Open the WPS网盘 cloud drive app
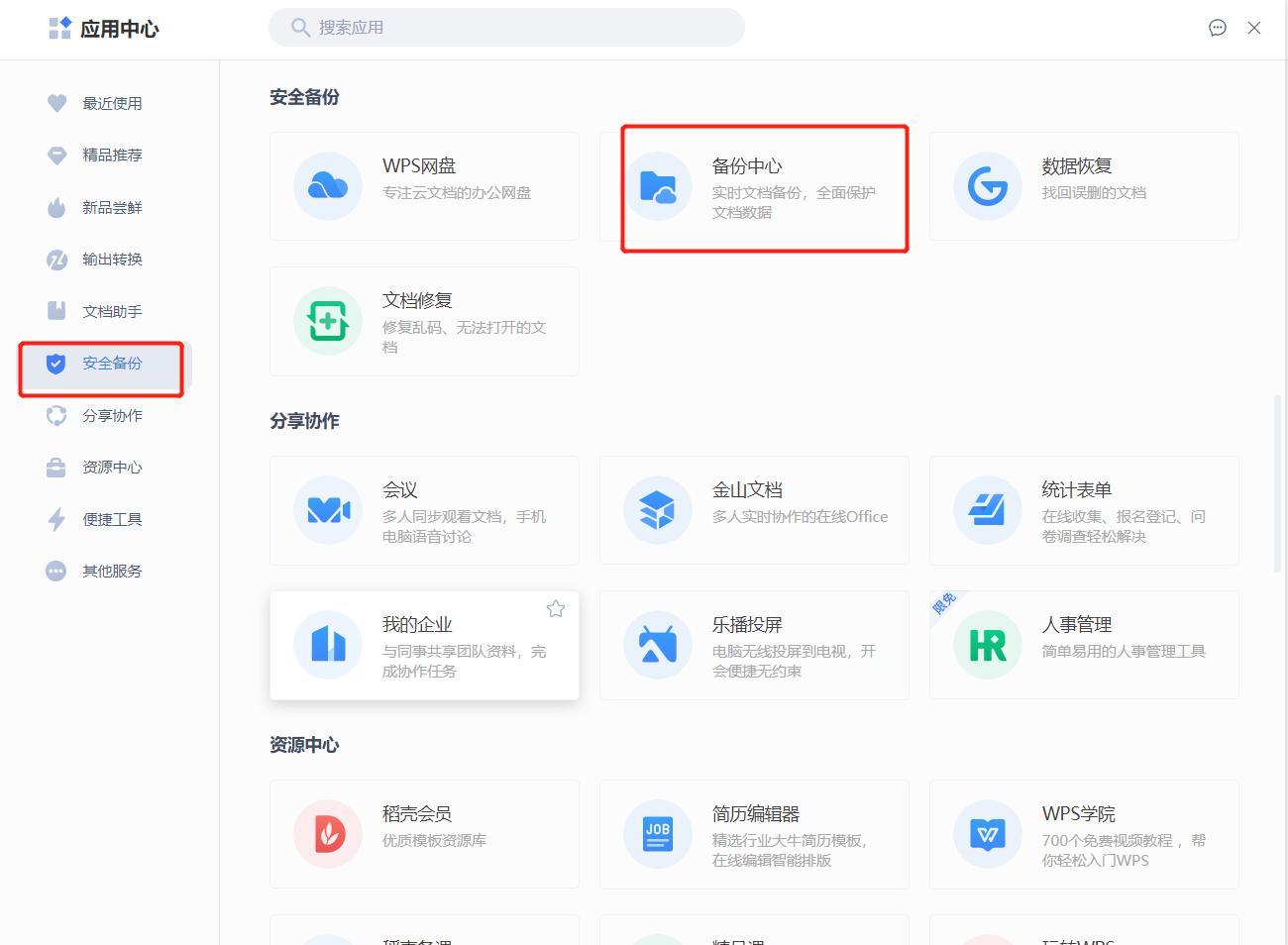 click(424, 186)
